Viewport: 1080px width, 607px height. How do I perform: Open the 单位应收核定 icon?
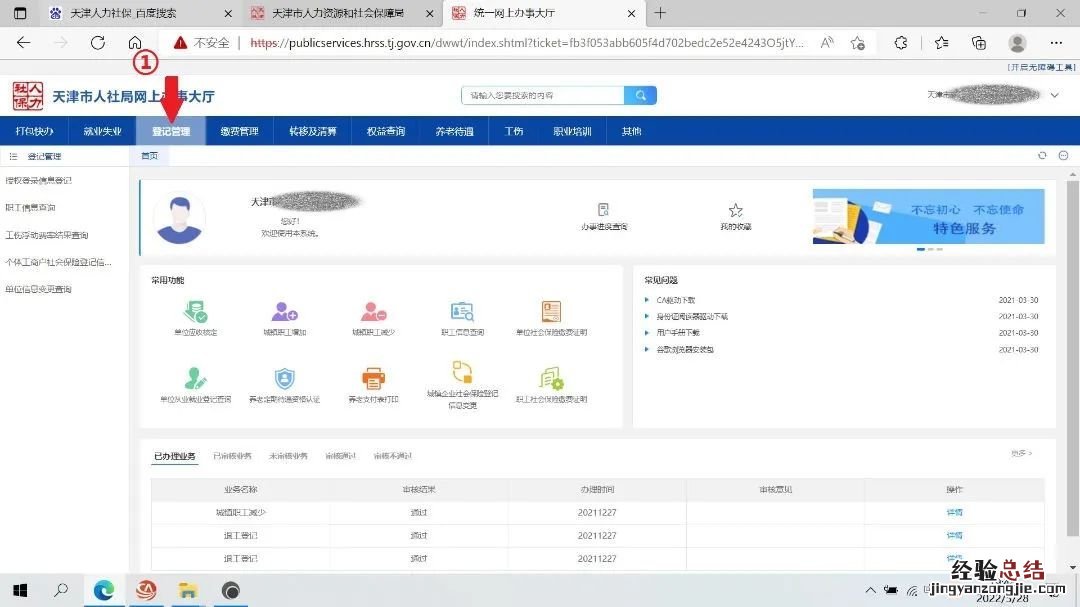[195, 312]
